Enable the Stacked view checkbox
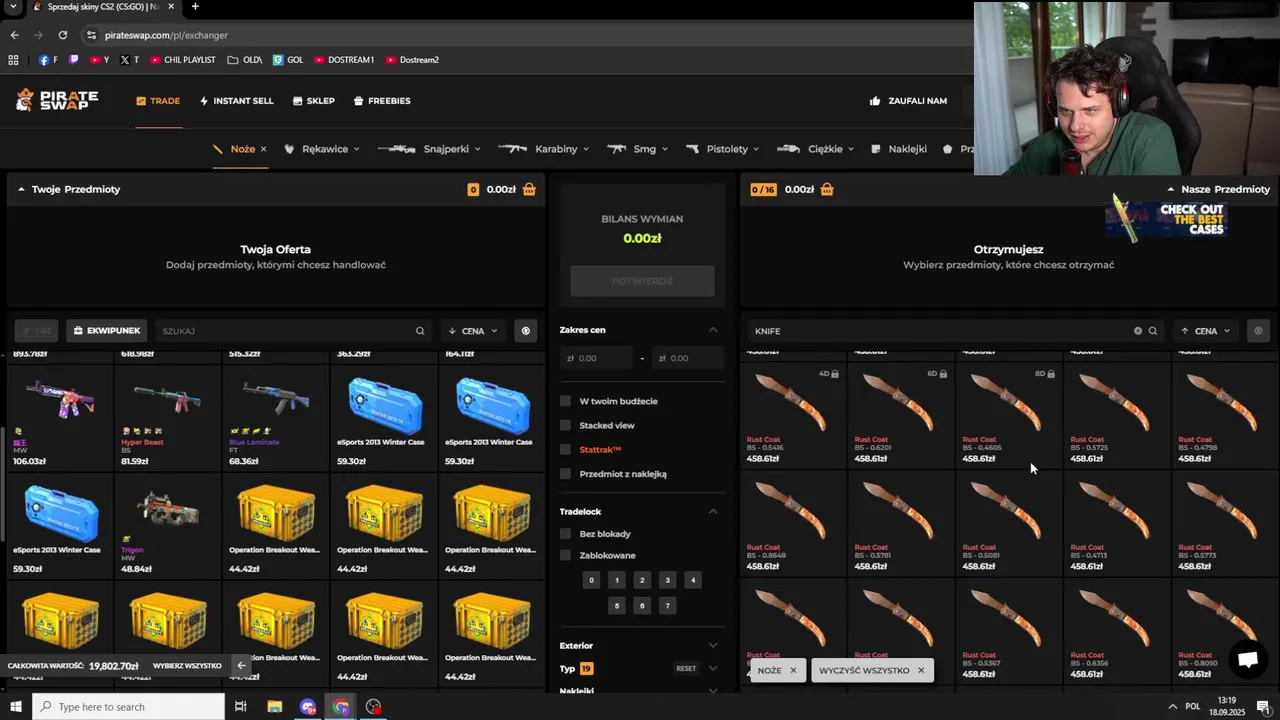The image size is (1280, 720). click(x=565, y=425)
